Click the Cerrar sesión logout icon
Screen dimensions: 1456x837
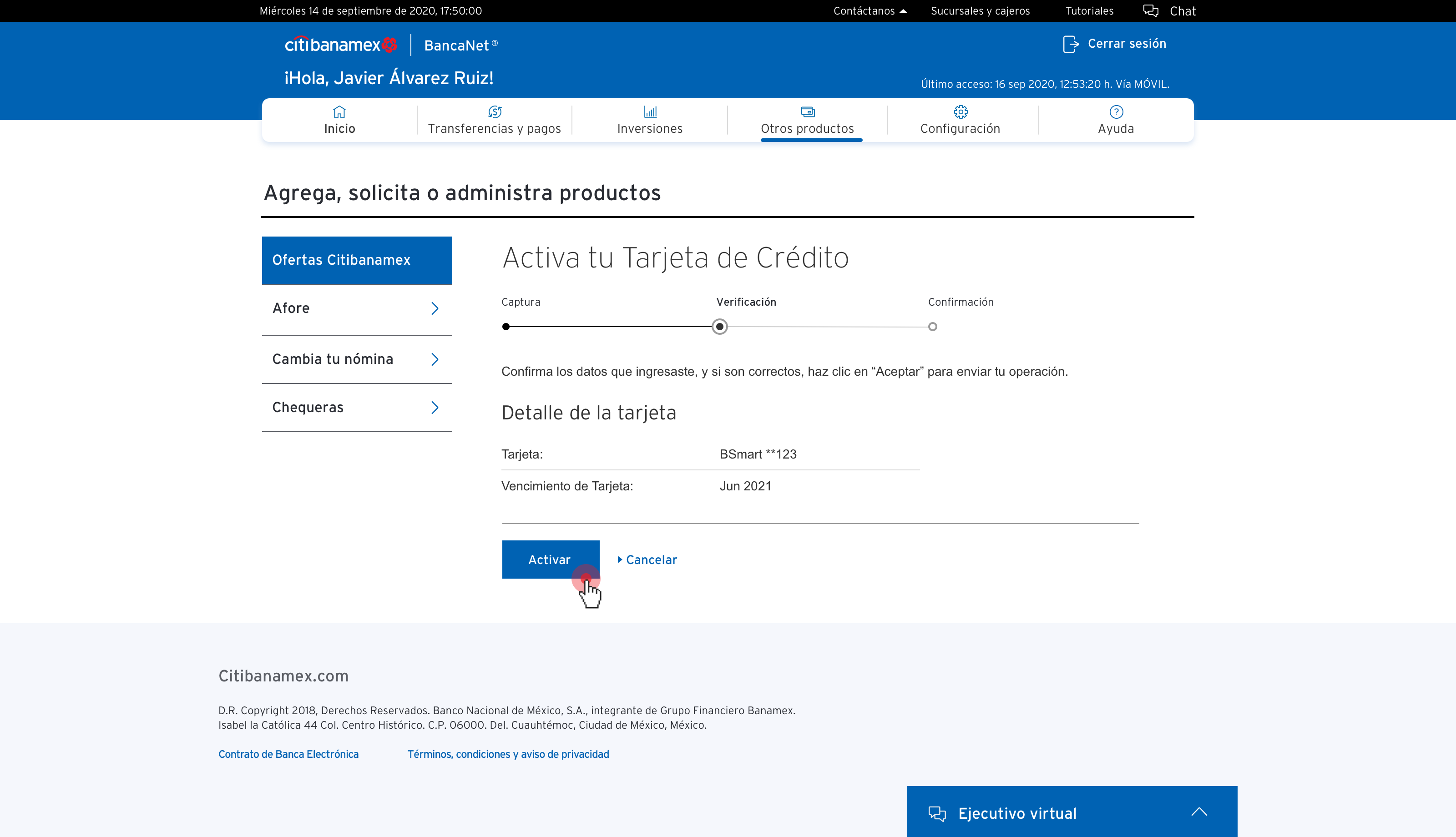[x=1070, y=44]
